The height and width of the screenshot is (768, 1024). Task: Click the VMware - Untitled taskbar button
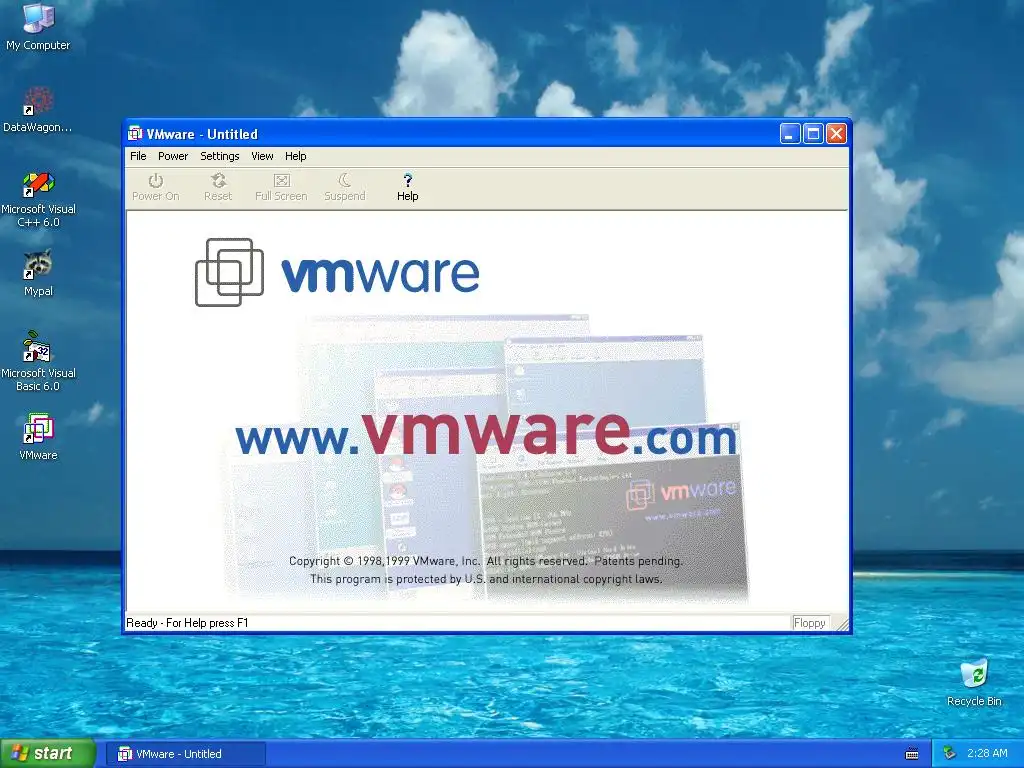(x=186, y=754)
